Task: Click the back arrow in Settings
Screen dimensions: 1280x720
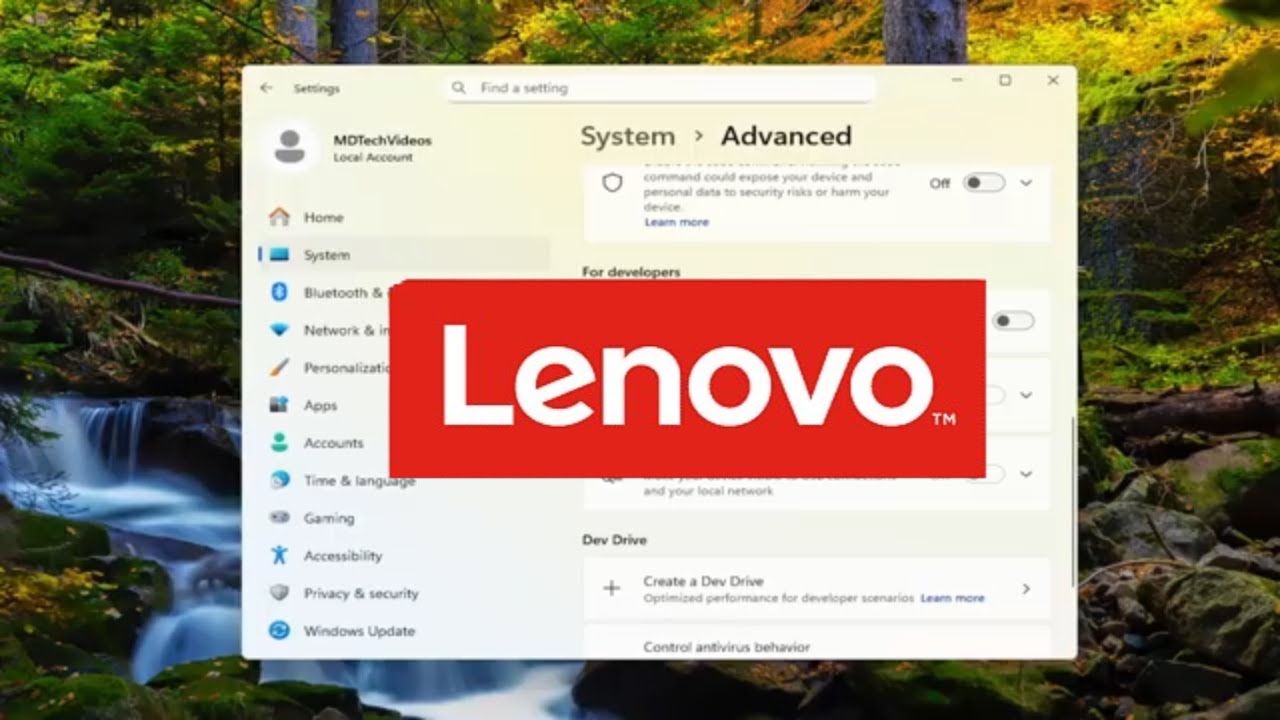Action: coord(266,88)
